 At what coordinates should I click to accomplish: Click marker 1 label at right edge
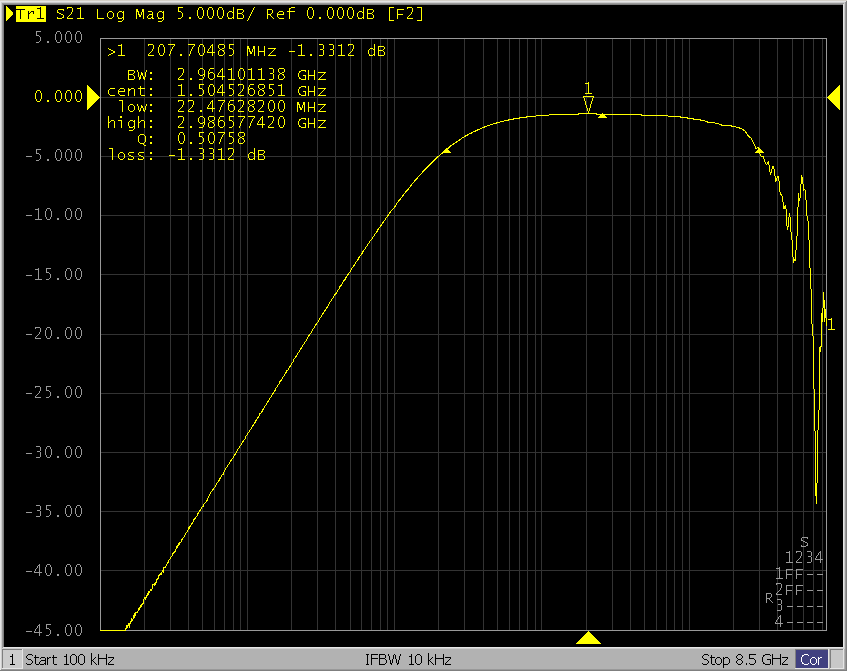830,324
